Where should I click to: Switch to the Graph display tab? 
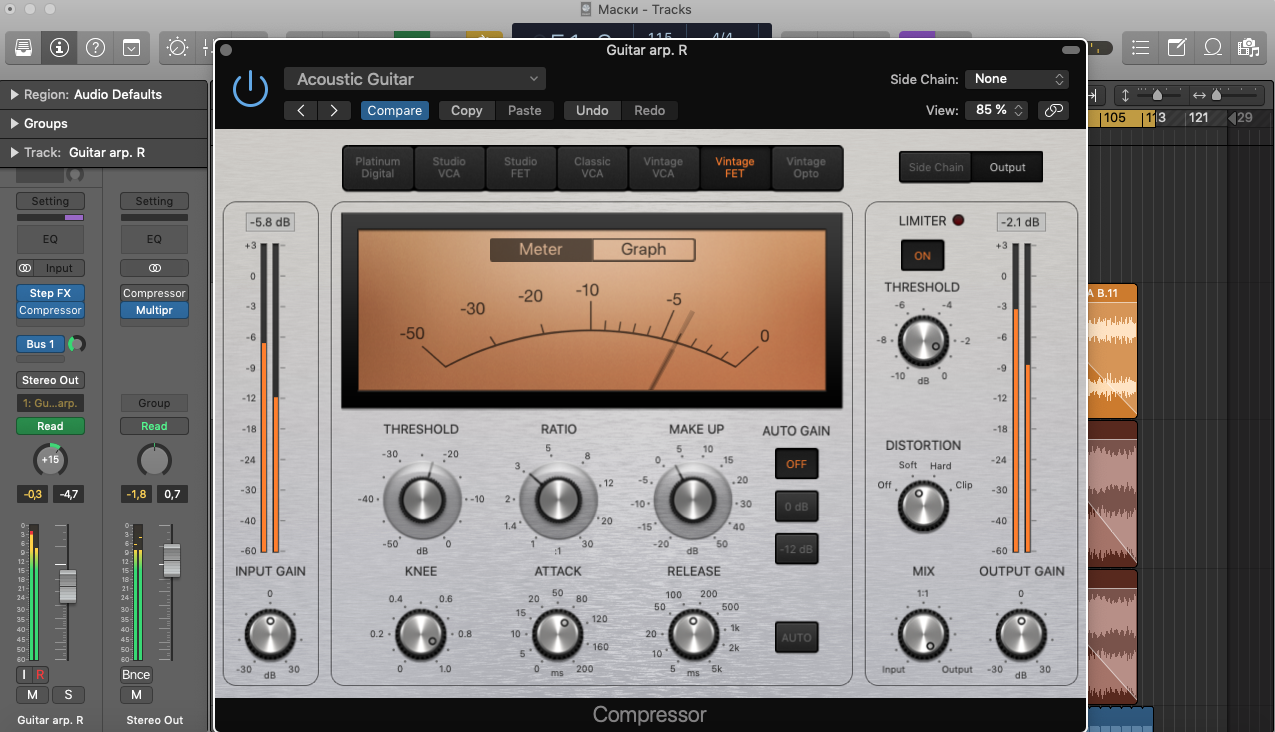click(643, 250)
